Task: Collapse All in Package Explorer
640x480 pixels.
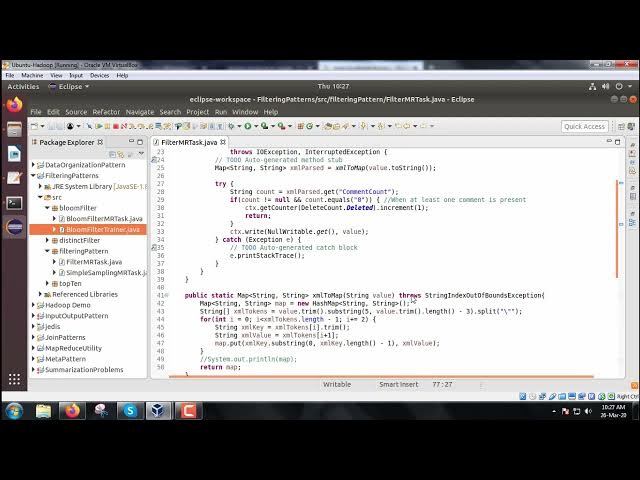Action: coord(112,154)
